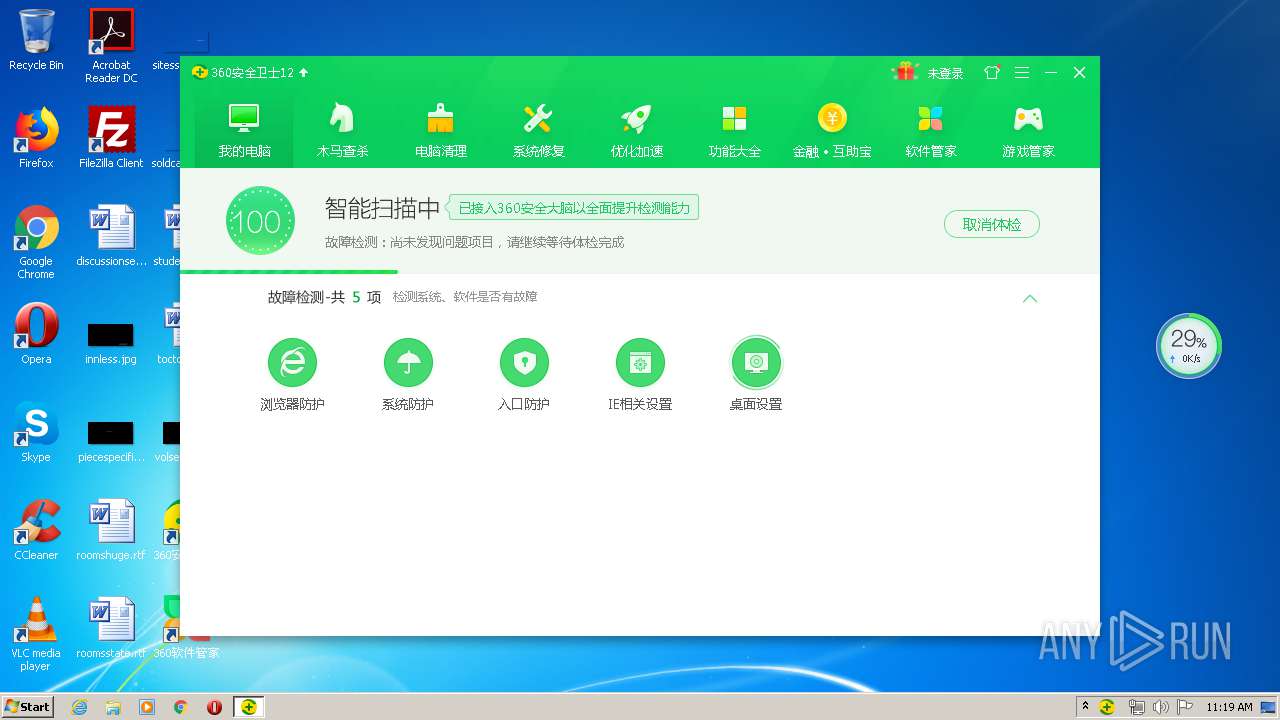Screen dimensions: 1280x720
Task: Open FileZilla Client desktop shortcut
Action: (111, 138)
